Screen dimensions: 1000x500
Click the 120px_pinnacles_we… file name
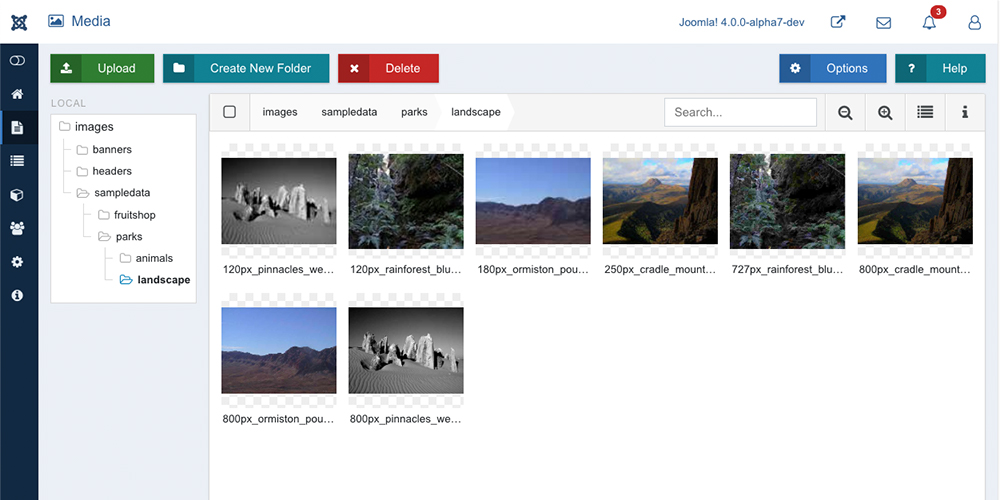(x=279, y=270)
